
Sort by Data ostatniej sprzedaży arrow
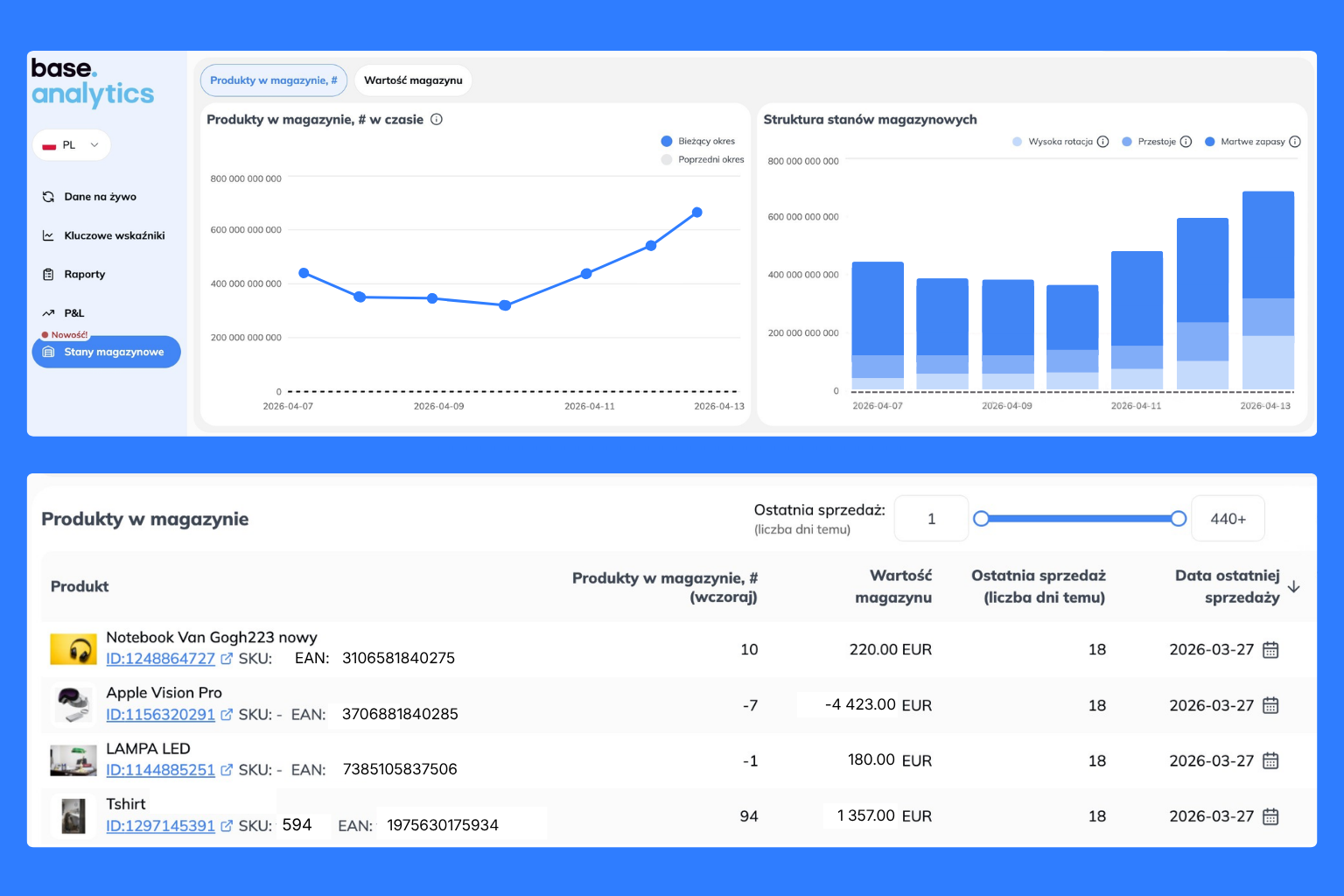pyautogui.click(x=1294, y=587)
